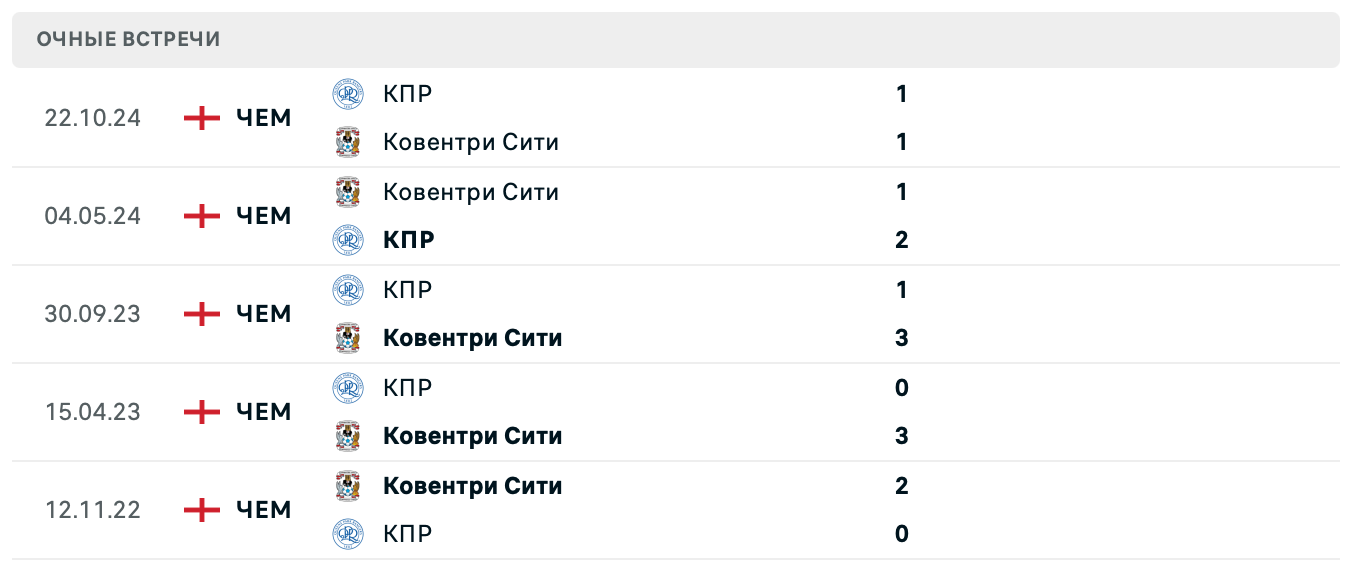Open the ЧЕМ league link for 15.04.23
The height and width of the screenshot is (572, 1350).
pyautogui.click(x=264, y=412)
